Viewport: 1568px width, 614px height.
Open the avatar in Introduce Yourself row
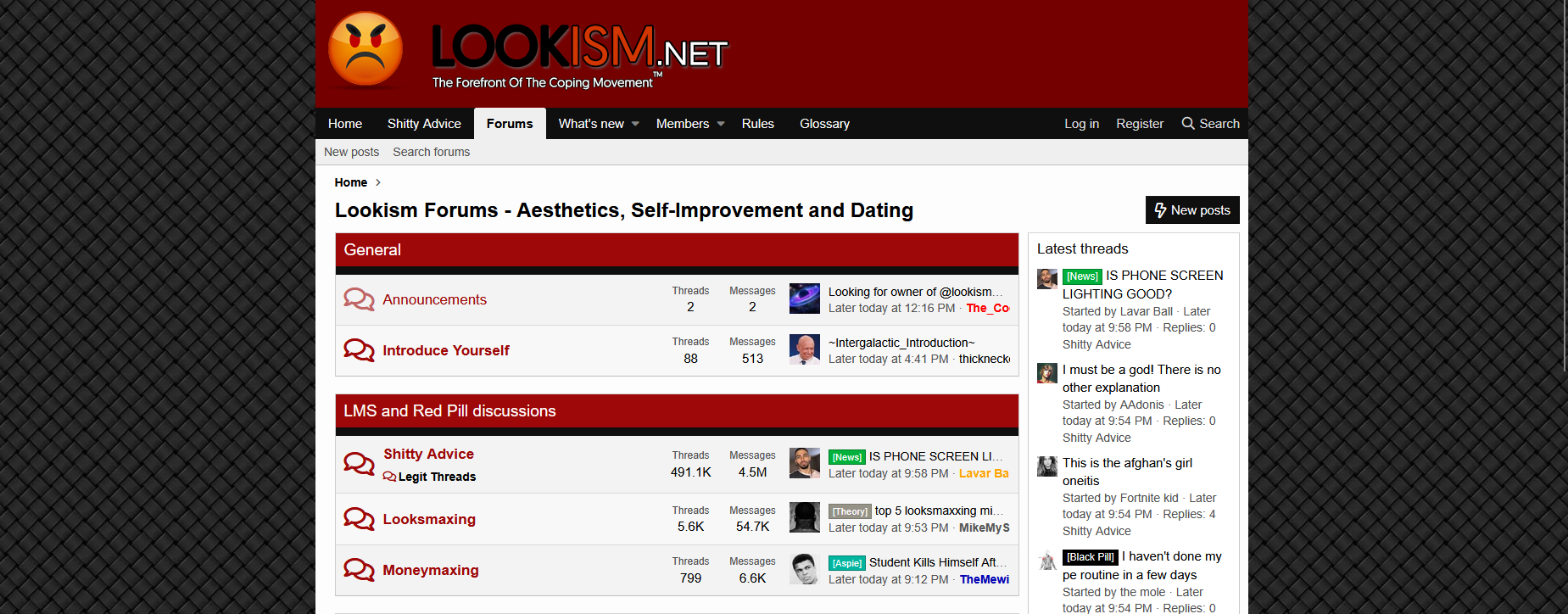point(804,349)
